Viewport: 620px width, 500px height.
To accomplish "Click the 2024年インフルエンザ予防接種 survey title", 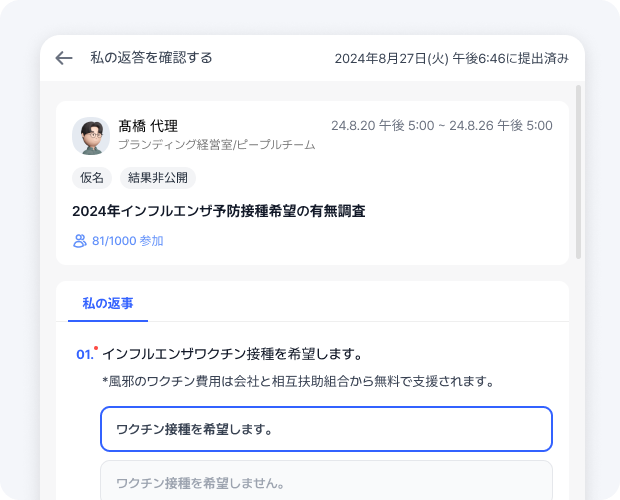I will (218, 211).
